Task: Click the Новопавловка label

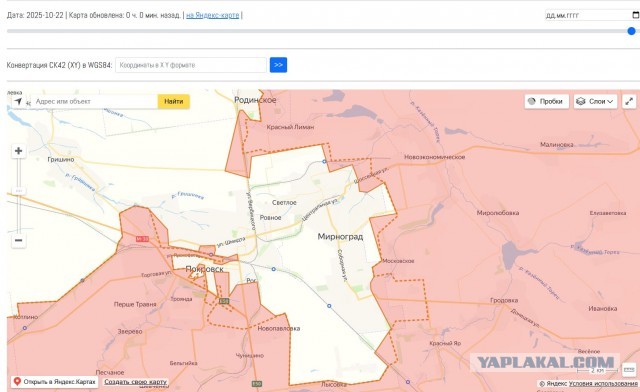Action: click(279, 328)
